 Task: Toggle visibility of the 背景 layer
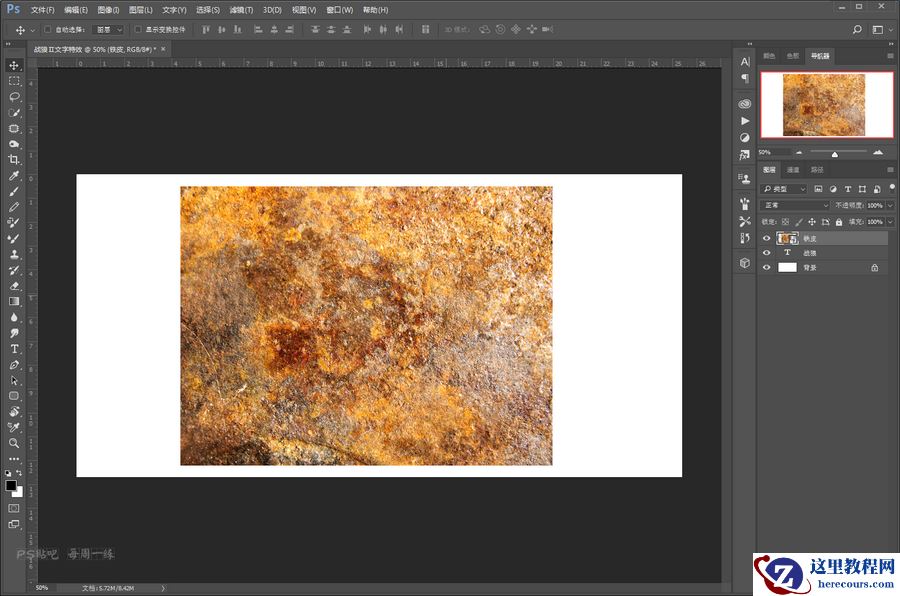coord(766,267)
